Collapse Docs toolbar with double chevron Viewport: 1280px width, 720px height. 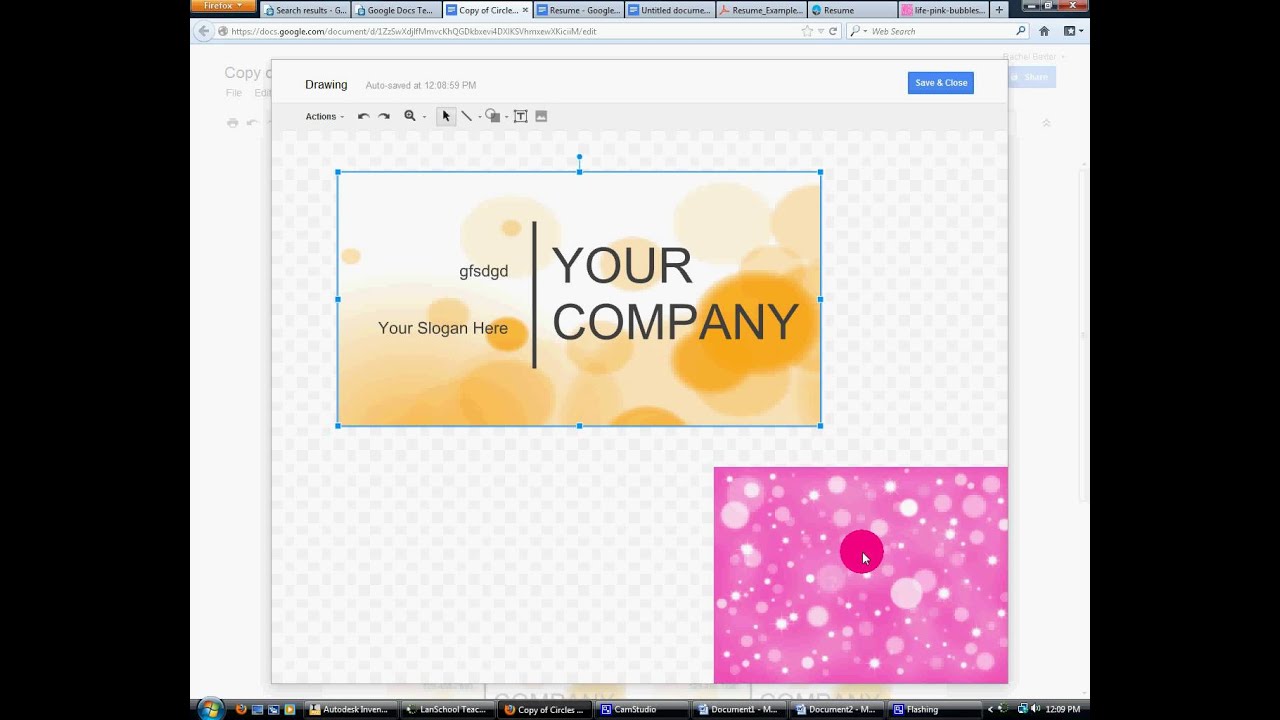click(x=1046, y=122)
